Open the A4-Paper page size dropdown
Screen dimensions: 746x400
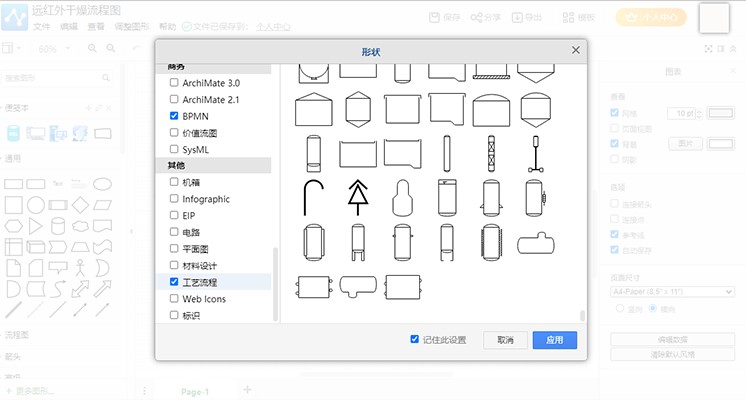click(x=672, y=292)
